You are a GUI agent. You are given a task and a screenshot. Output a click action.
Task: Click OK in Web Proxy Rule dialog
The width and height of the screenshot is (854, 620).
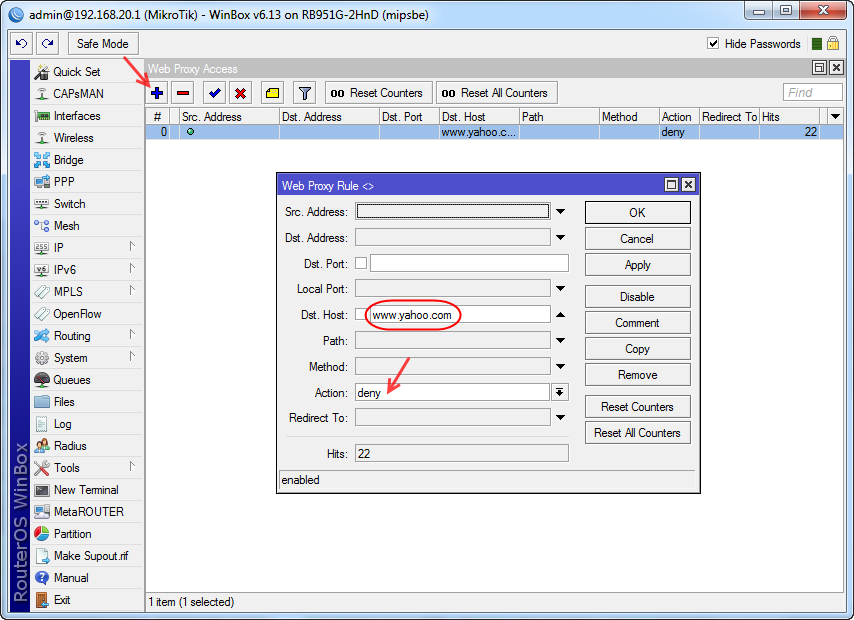pos(637,212)
